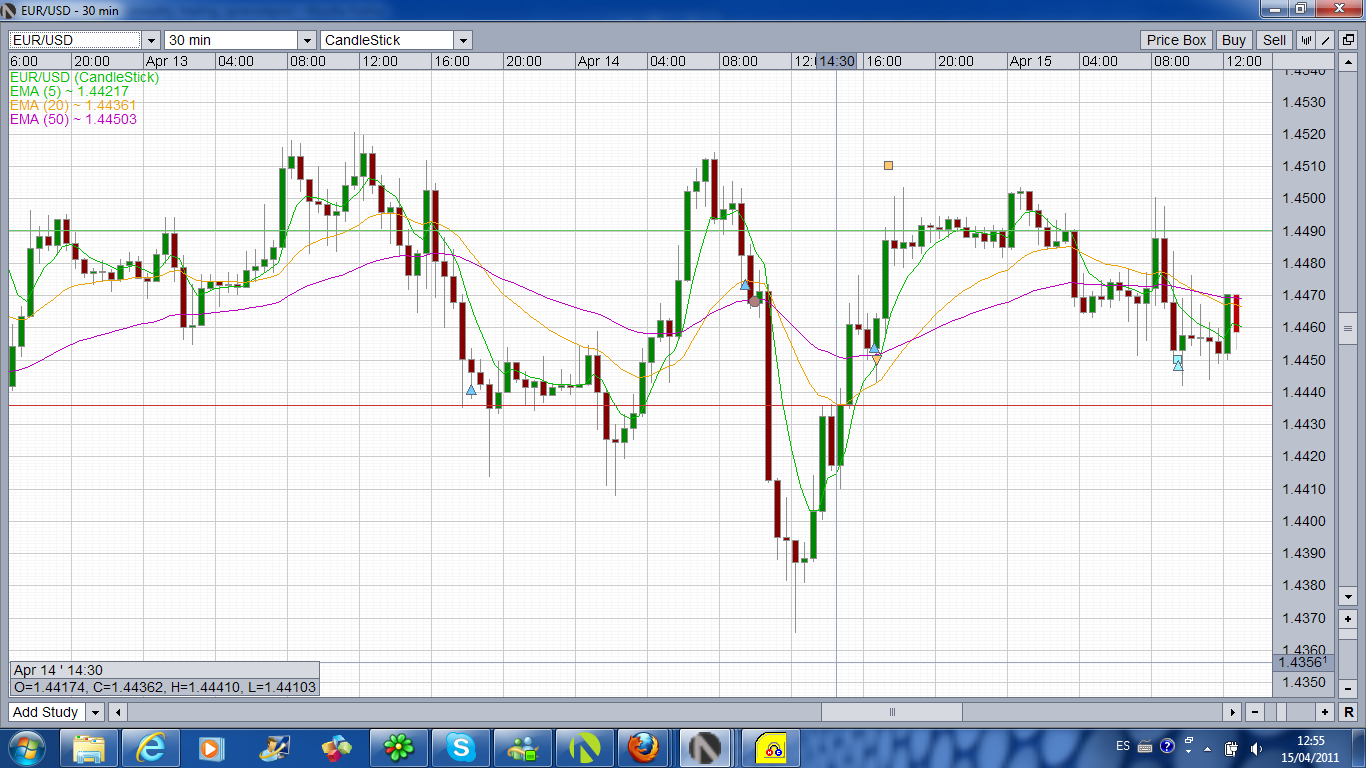Click the Apr 14 date label on time axis
The image size is (1366, 768).
[x=599, y=61]
